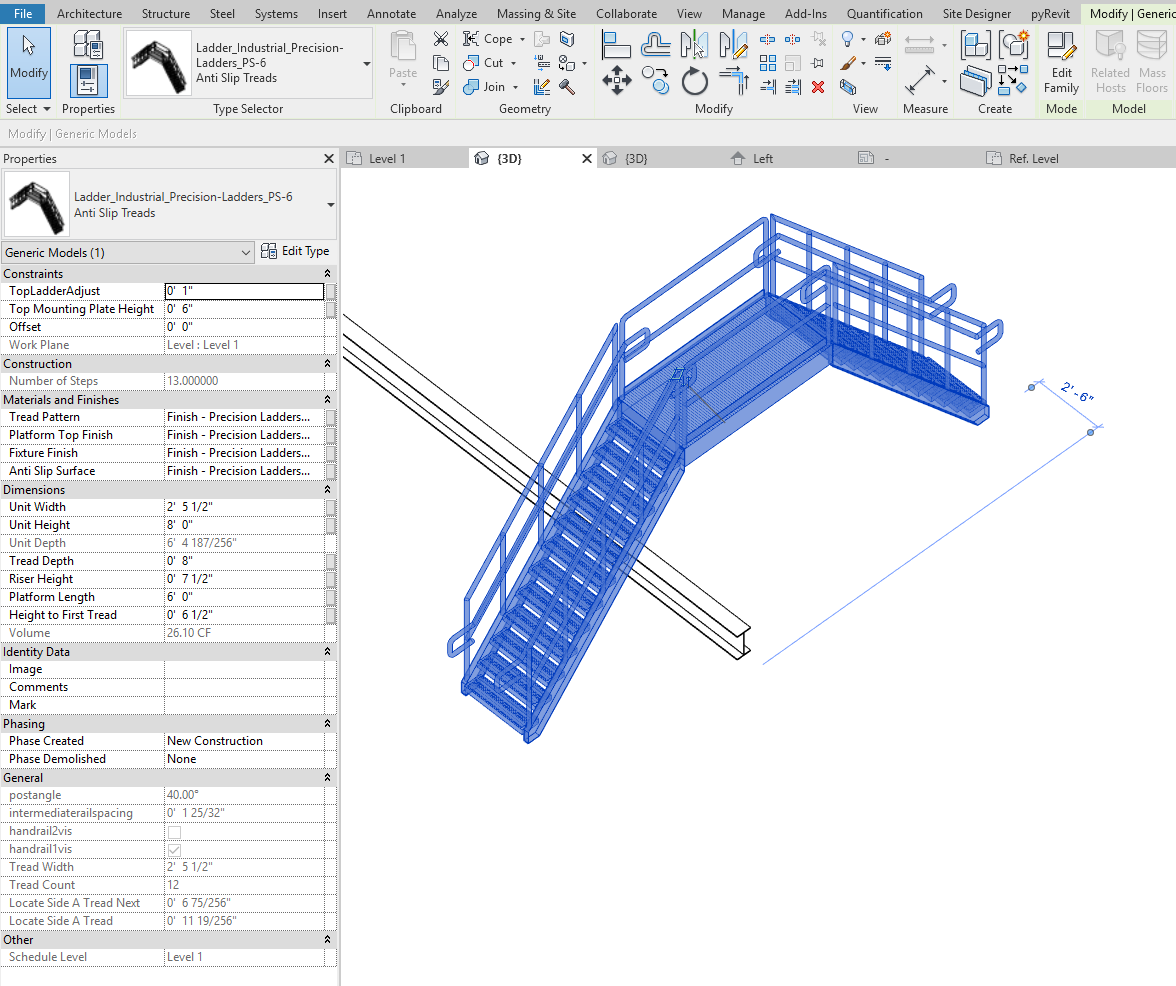Screen dimensions: 1176x986
Task: Click the Rotate tool icon
Action: [695, 80]
